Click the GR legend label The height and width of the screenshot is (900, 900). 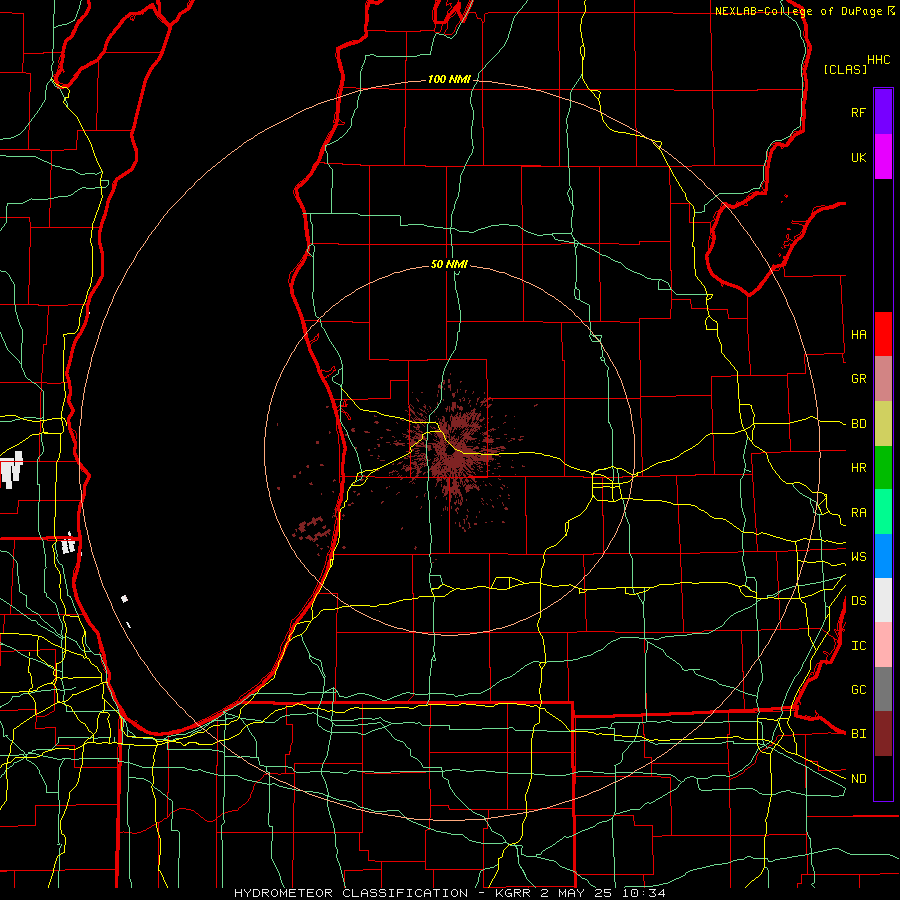[x=858, y=379]
